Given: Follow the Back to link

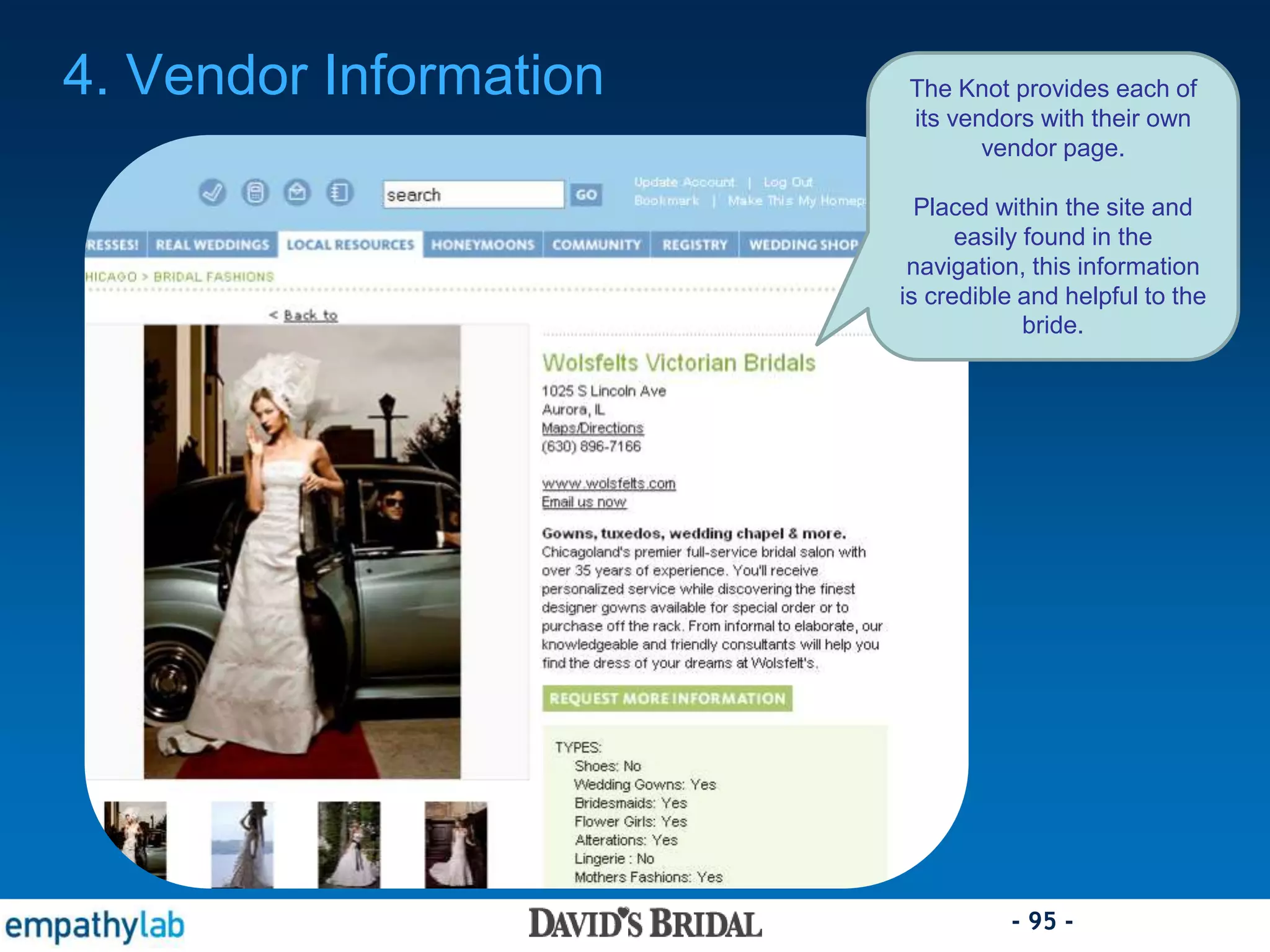Looking at the screenshot, I should [x=311, y=315].
